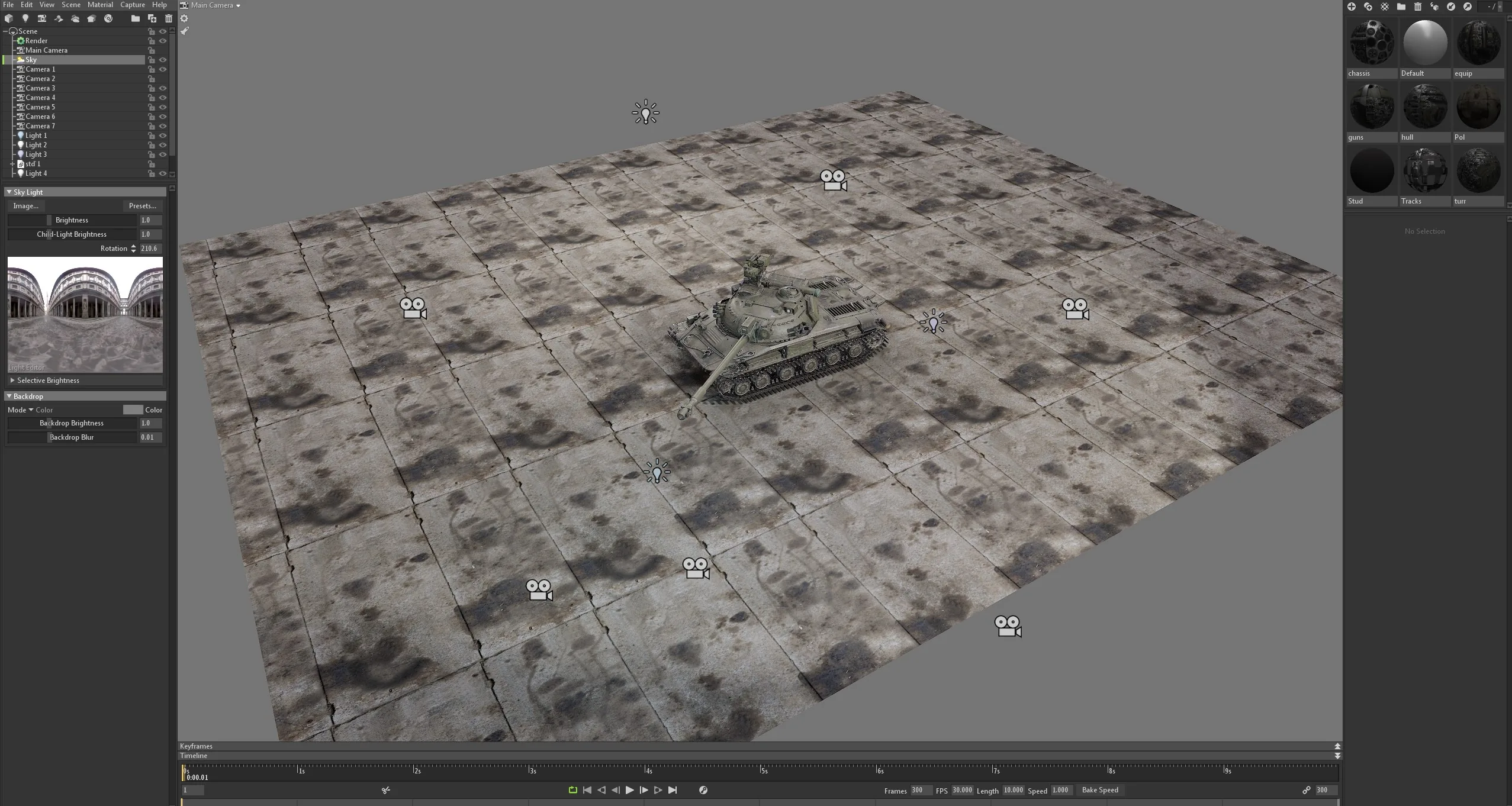This screenshot has height=806, width=1512.
Task: Click the scissors icon in timeline
Action: tap(386, 790)
